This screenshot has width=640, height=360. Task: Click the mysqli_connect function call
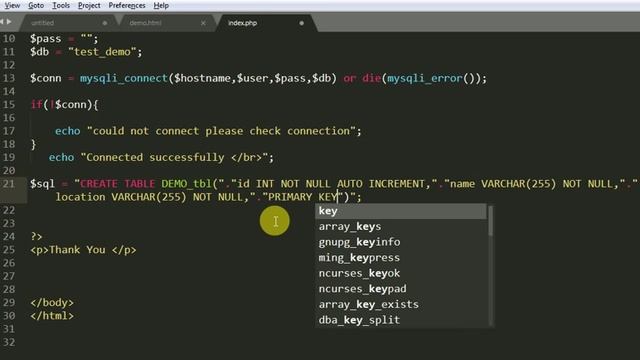(x=124, y=78)
